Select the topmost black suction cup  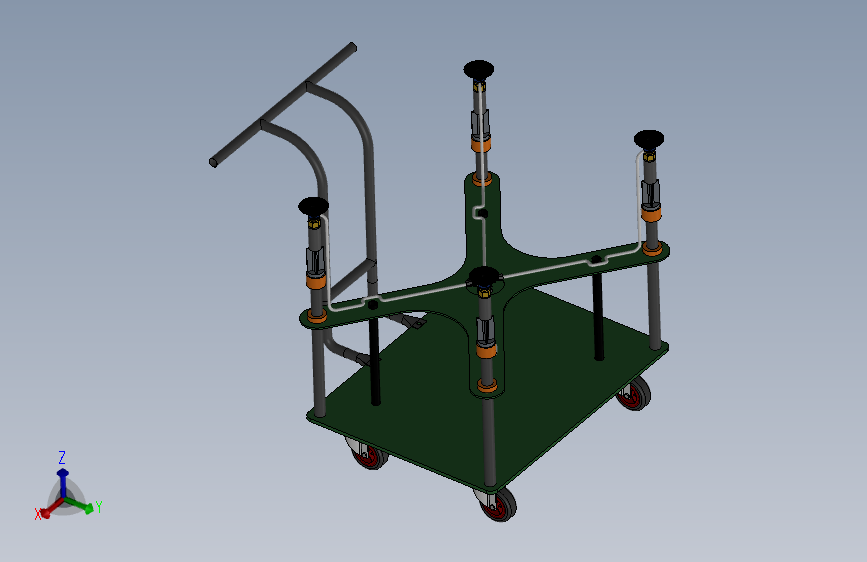(479, 70)
